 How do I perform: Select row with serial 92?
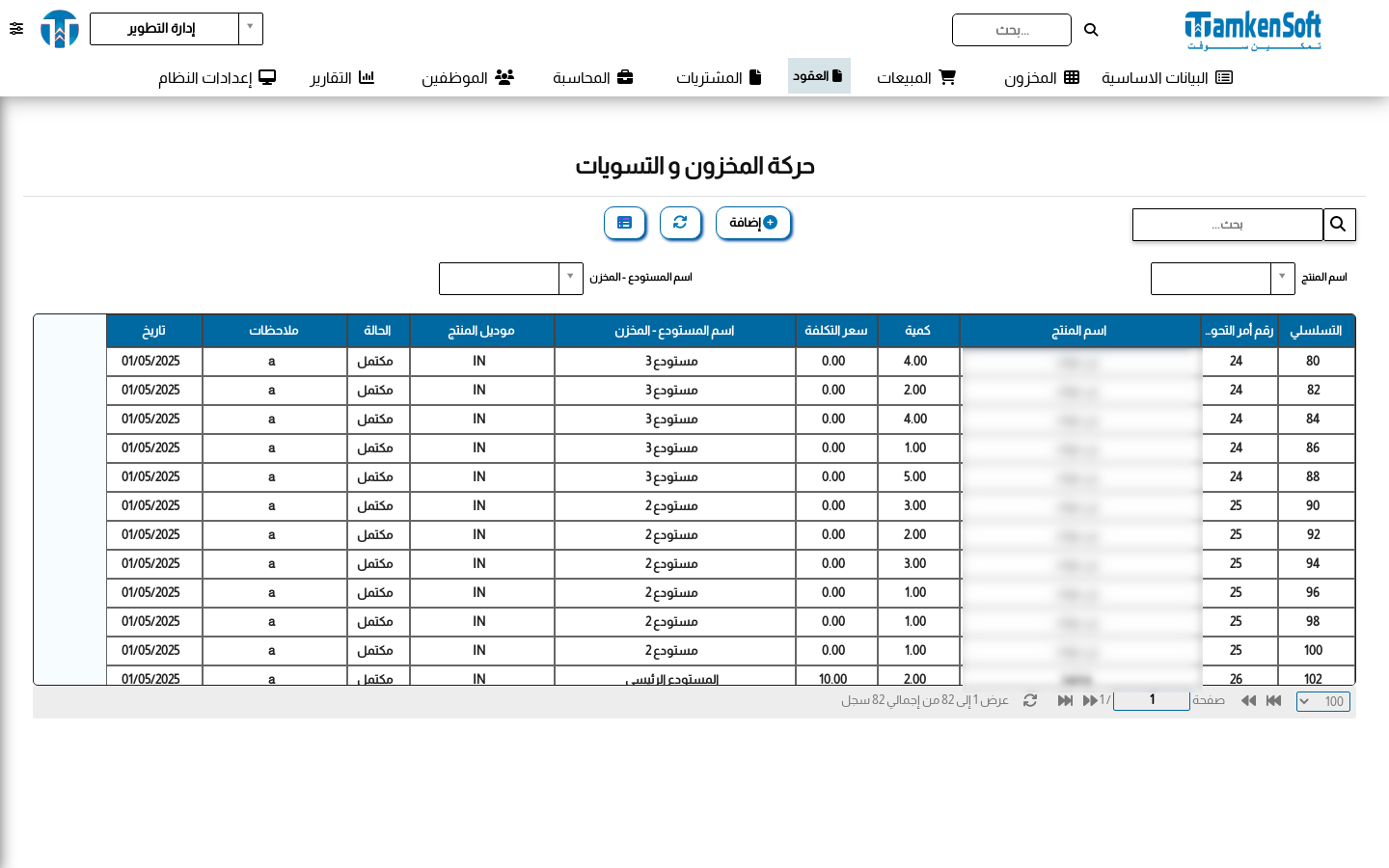(730, 535)
